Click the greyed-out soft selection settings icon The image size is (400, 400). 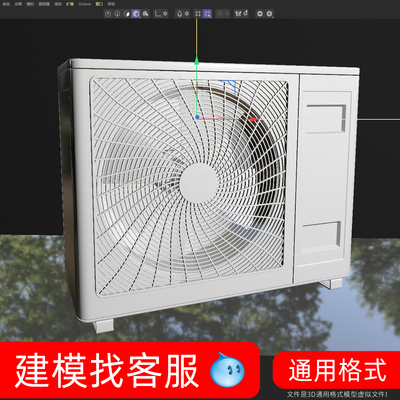(x=227, y=14)
